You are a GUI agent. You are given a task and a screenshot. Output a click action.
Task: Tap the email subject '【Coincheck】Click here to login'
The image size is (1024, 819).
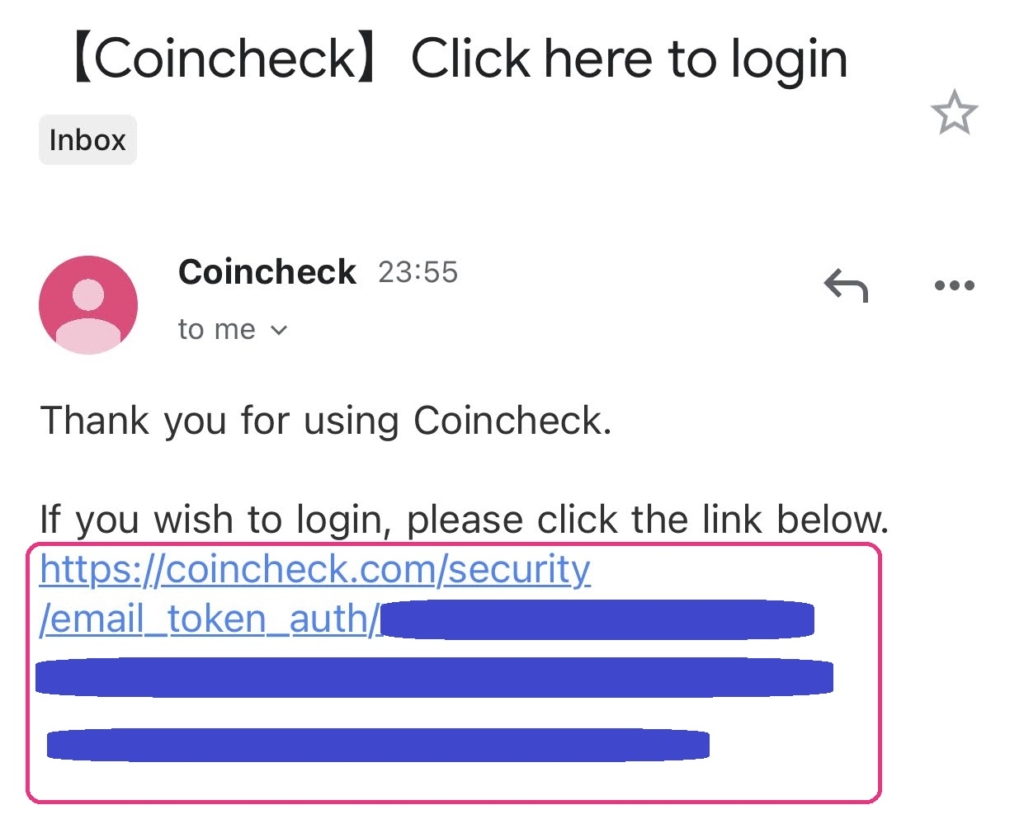pyautogui.click(x=458, y=59)
